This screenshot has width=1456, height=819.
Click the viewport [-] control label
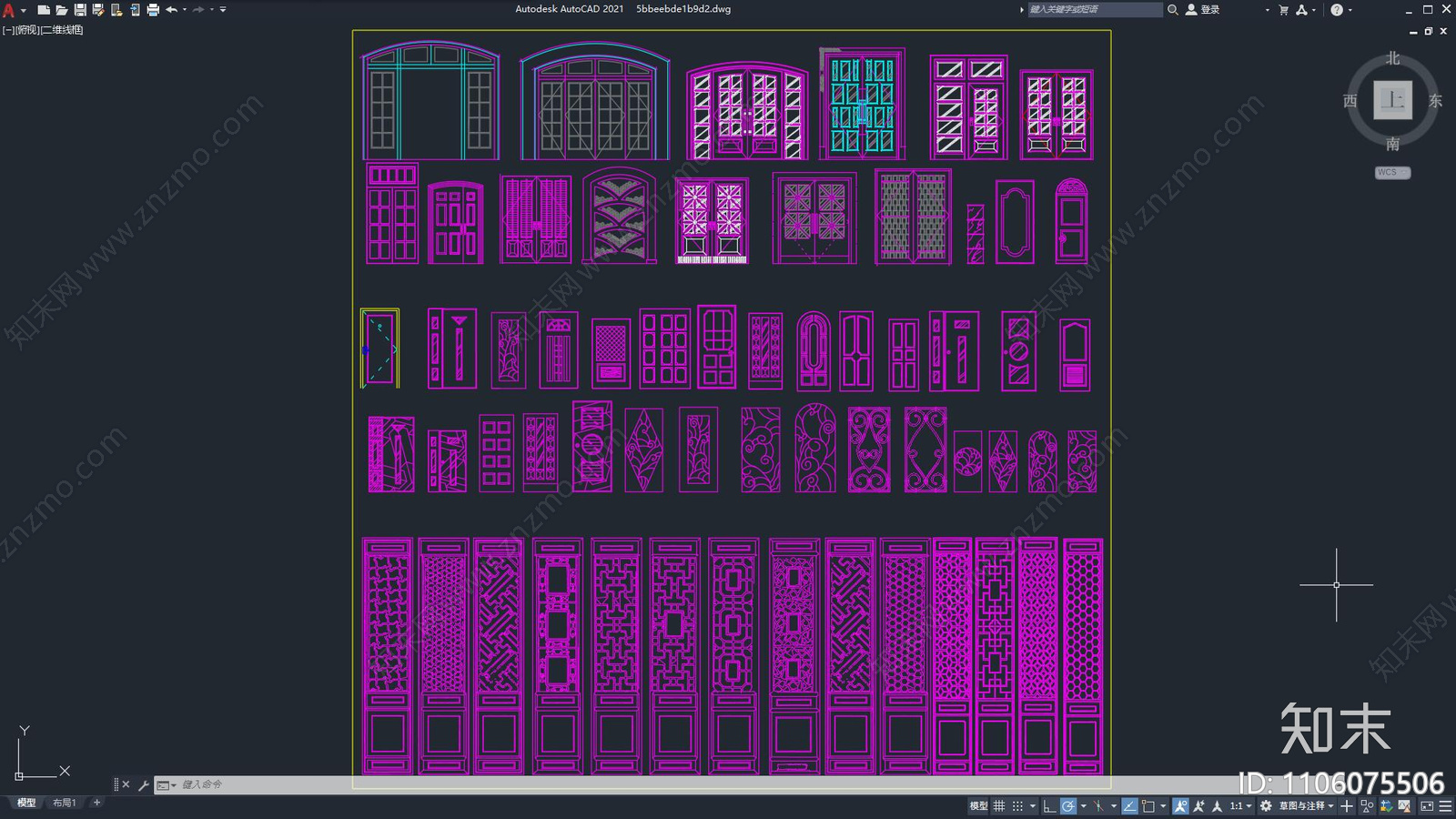point(8,30)
